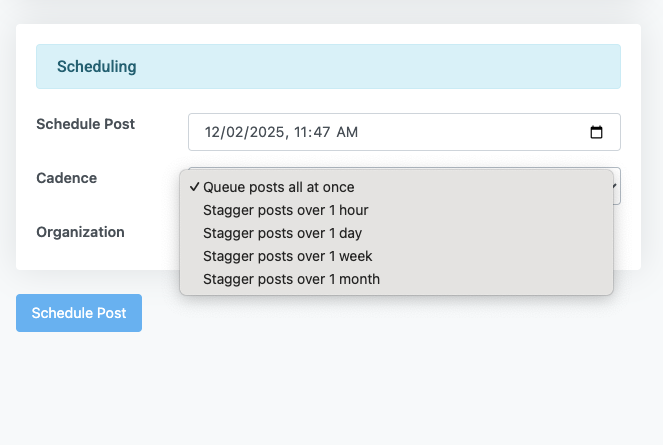Click the Cadence dropdown arrow
The height and width of the screenshot is (445, 663).
(616, 186)
